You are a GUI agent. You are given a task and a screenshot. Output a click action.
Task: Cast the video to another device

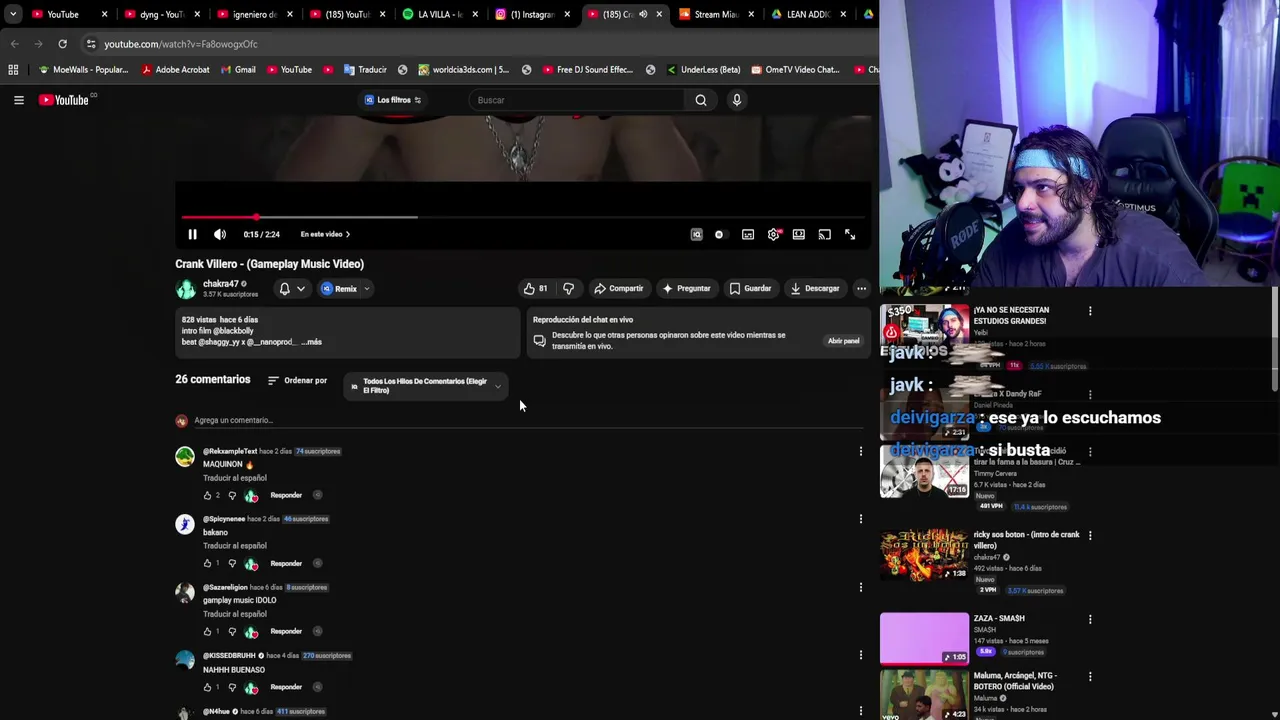coord(824,234)
